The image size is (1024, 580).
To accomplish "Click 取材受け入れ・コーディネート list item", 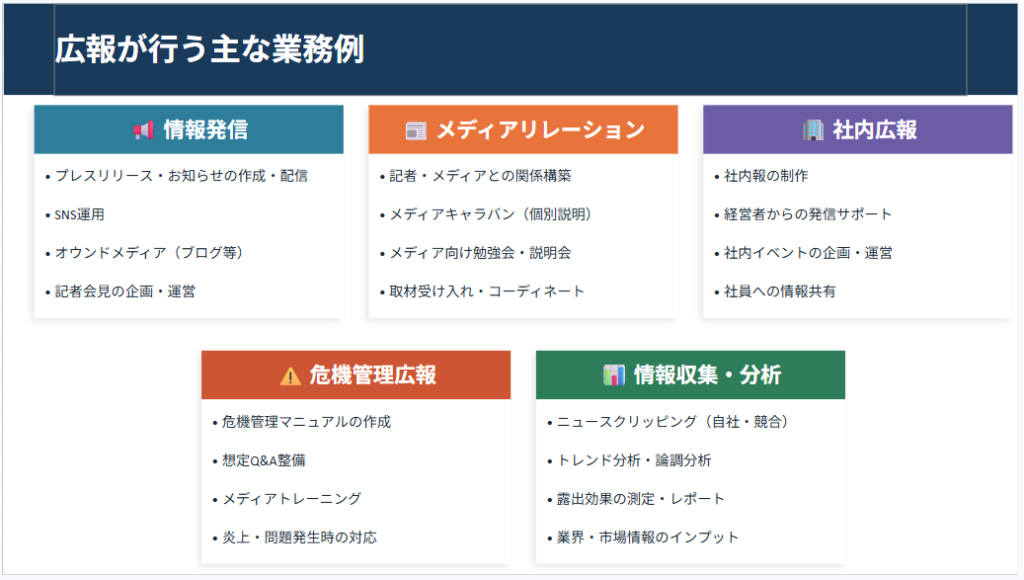I will click(487, 292).
